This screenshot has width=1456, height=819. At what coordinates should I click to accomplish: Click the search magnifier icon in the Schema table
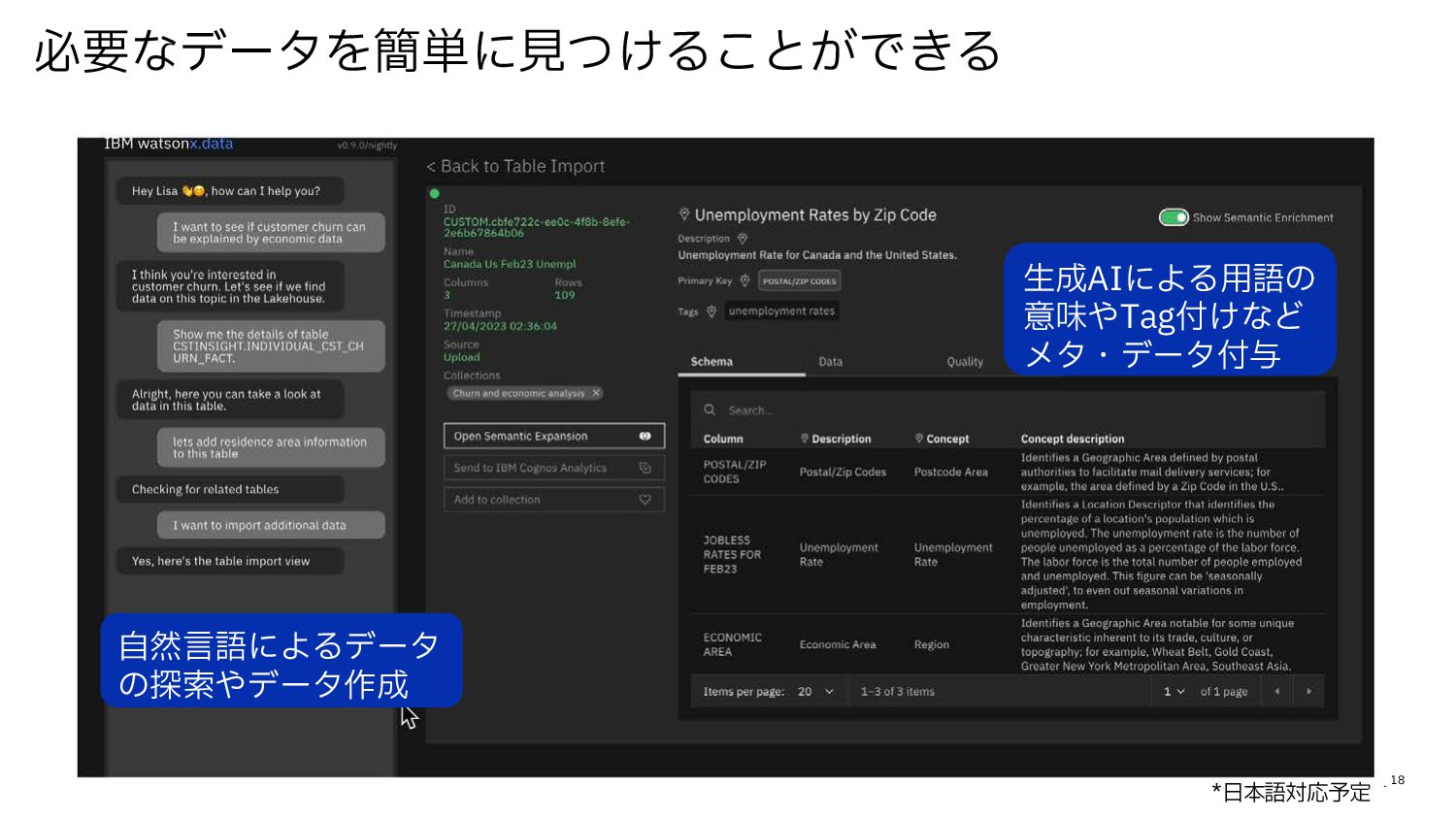[x=710, y=410]
